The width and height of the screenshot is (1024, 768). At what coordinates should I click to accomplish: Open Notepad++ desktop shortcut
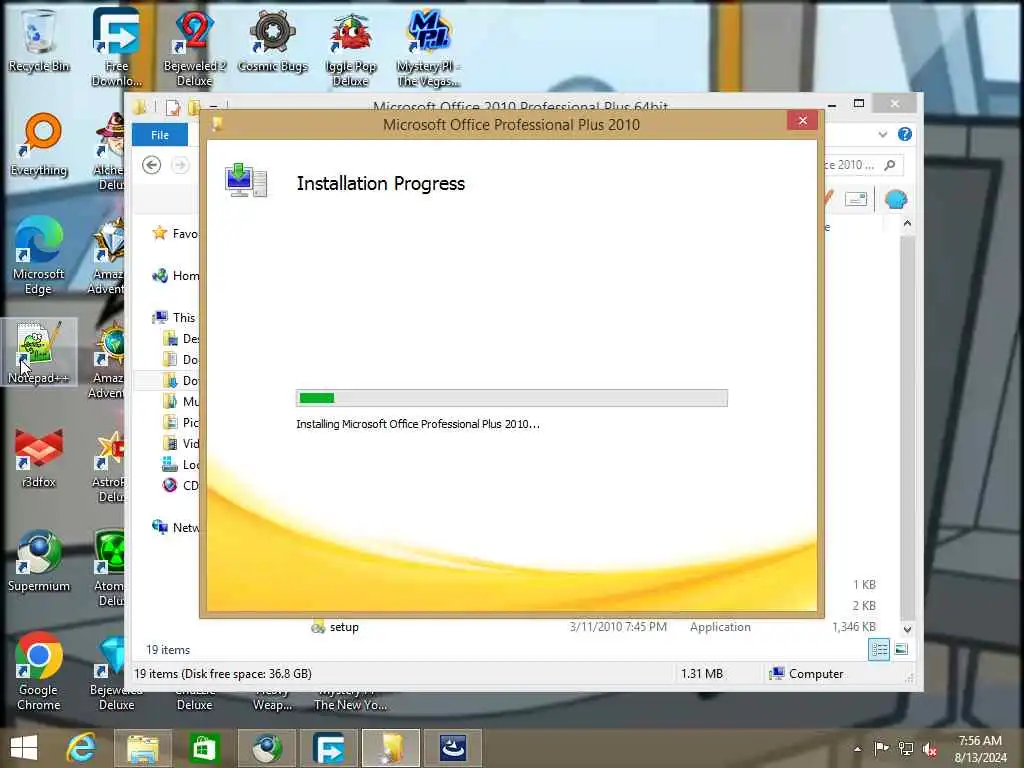click(38, 353)
